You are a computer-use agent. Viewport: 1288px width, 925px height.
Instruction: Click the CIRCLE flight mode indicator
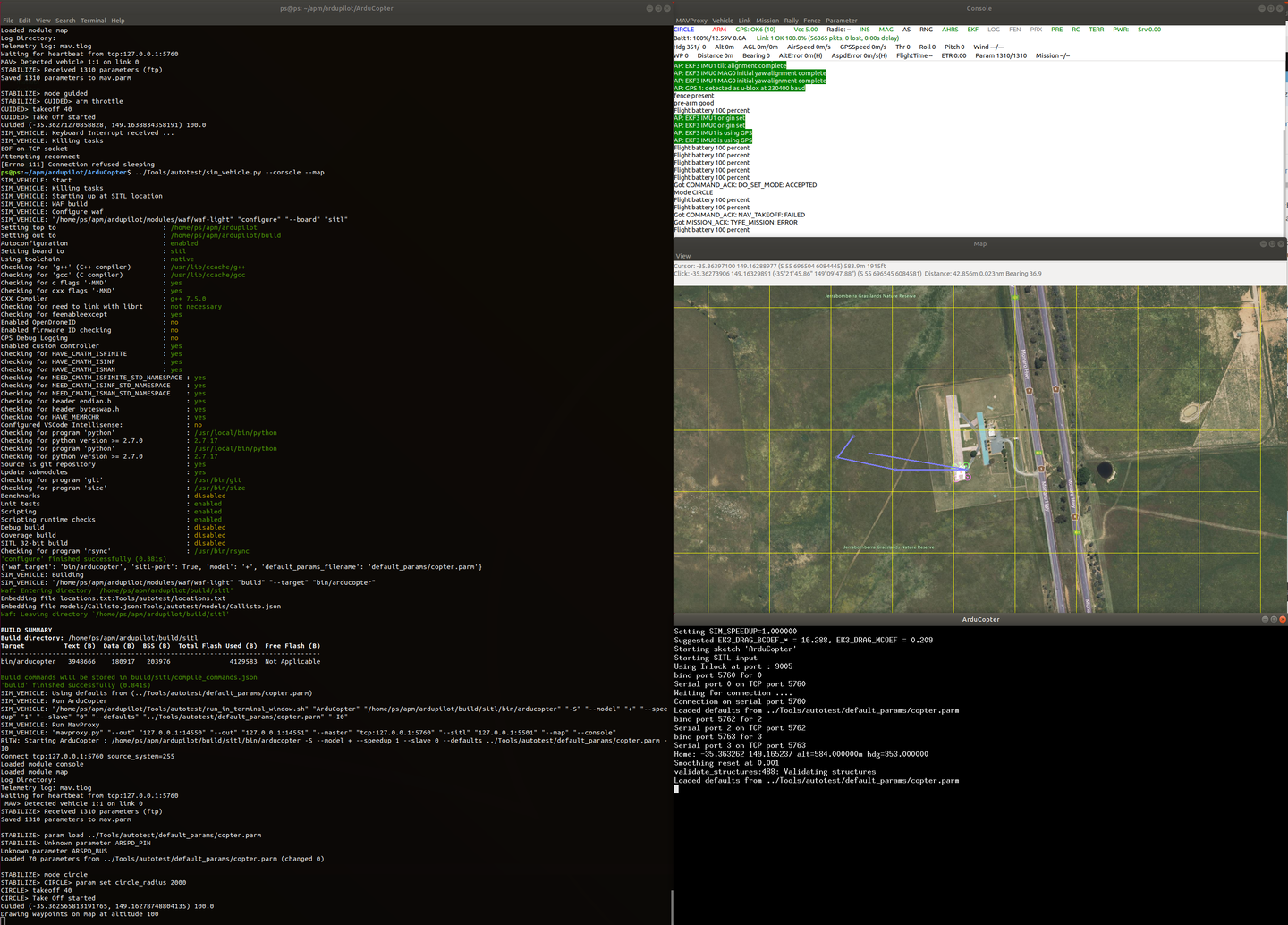click(683, 30)
